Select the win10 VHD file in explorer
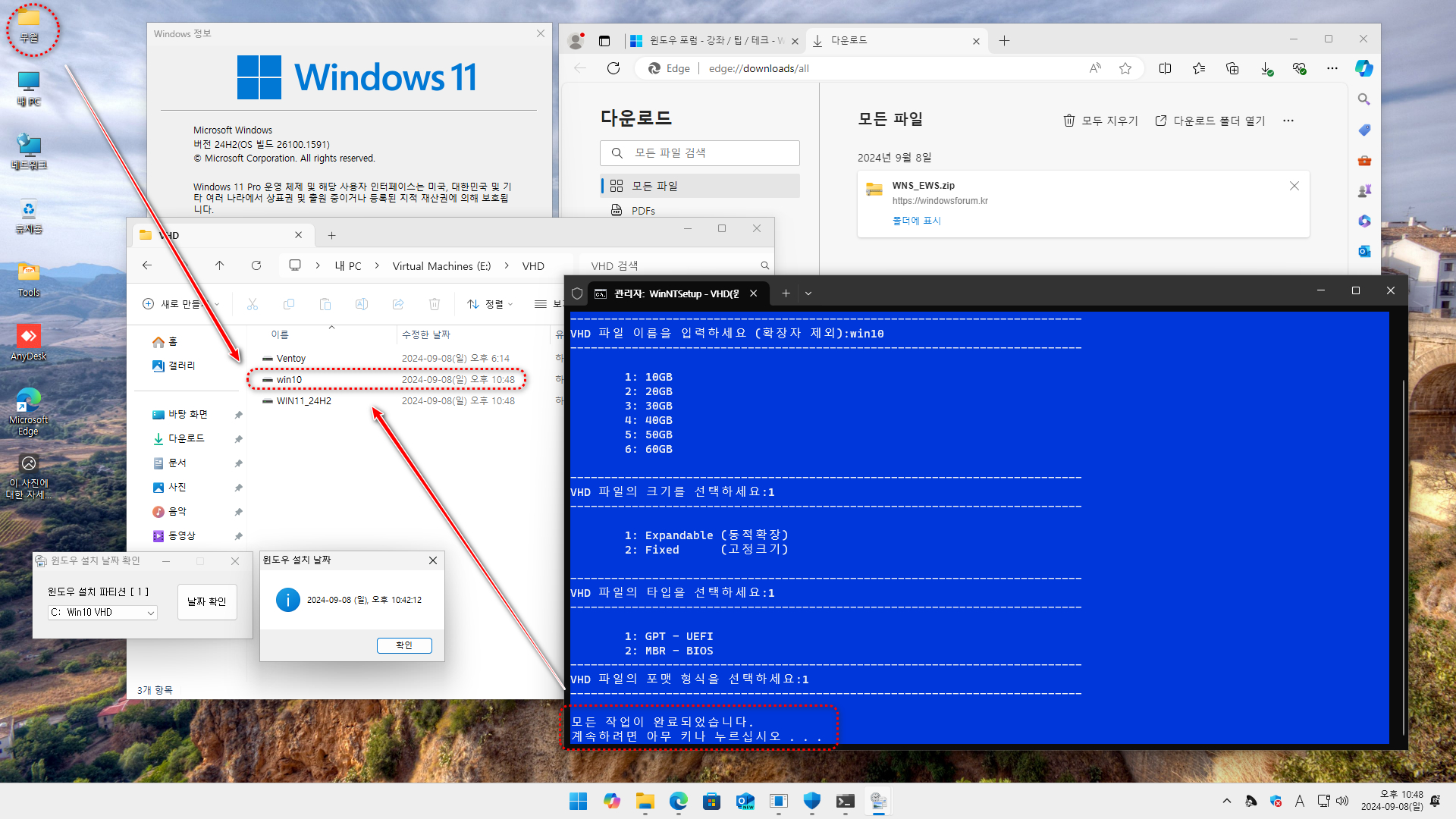Viewport: 1456px width, 819px height. pyautogui.click(x=288, y=379)
